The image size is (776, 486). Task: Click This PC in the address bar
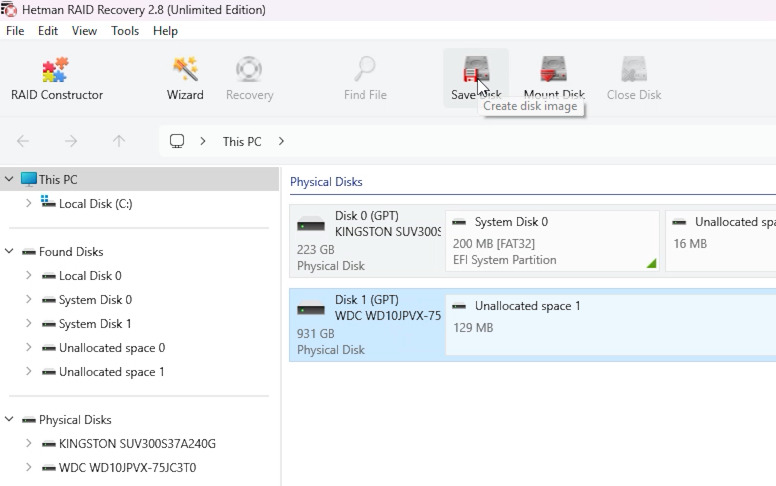[x=242, y=142]
